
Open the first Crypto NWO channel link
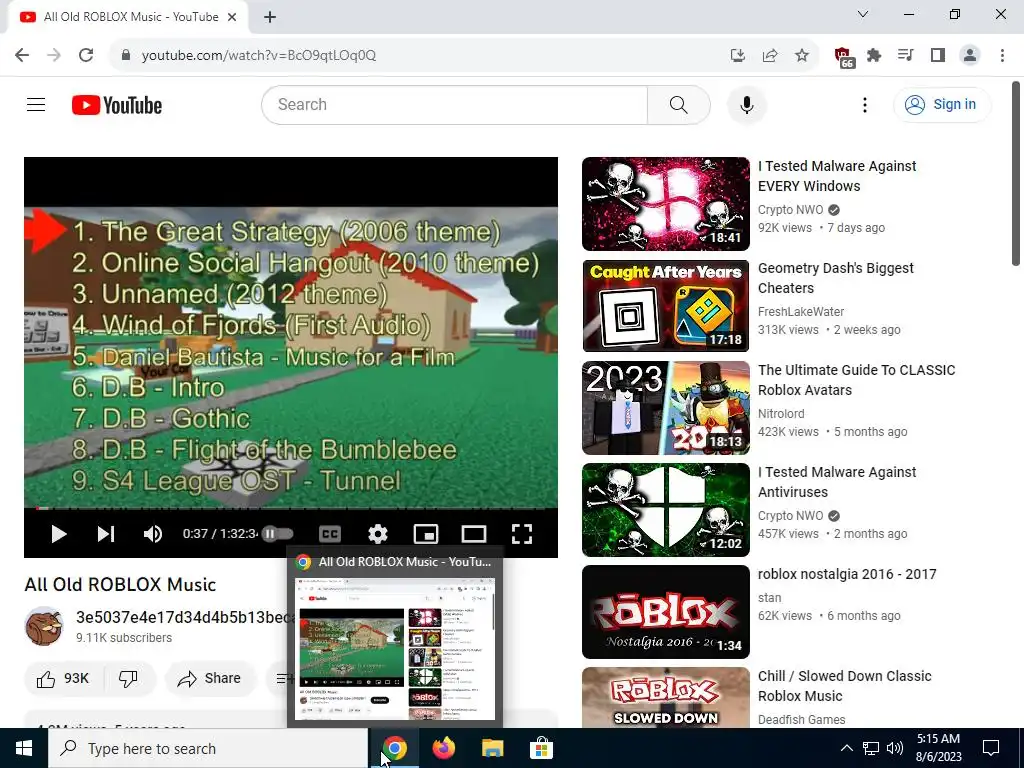(x=790, y=210)
